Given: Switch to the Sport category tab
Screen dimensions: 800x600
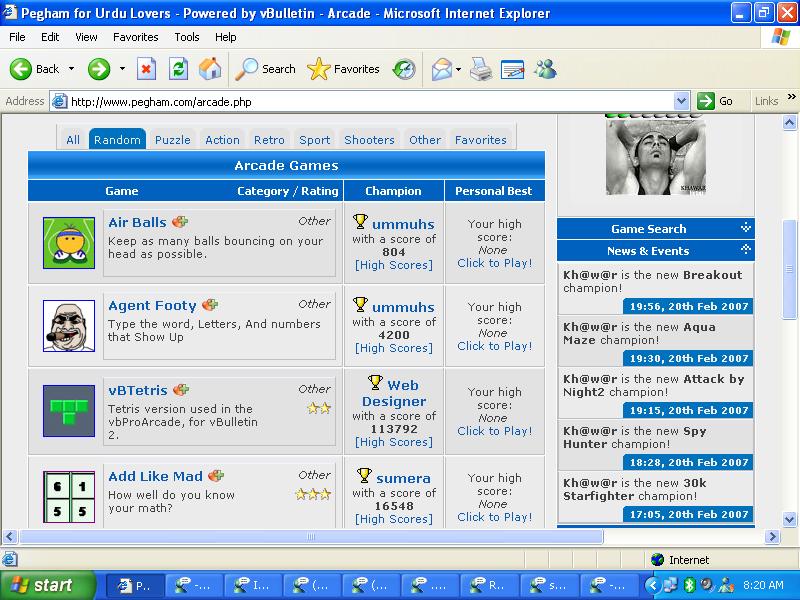Looking at the screenshot, I should tap(315, 140).
